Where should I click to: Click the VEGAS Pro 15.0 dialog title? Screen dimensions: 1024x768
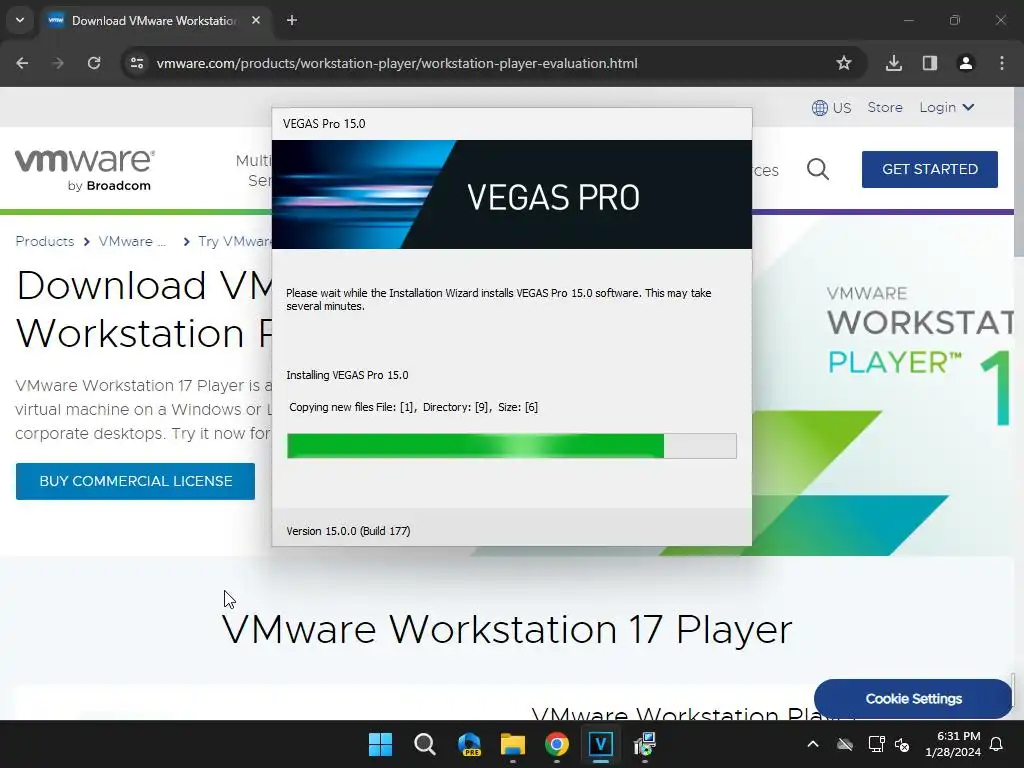tap(324, 124)
